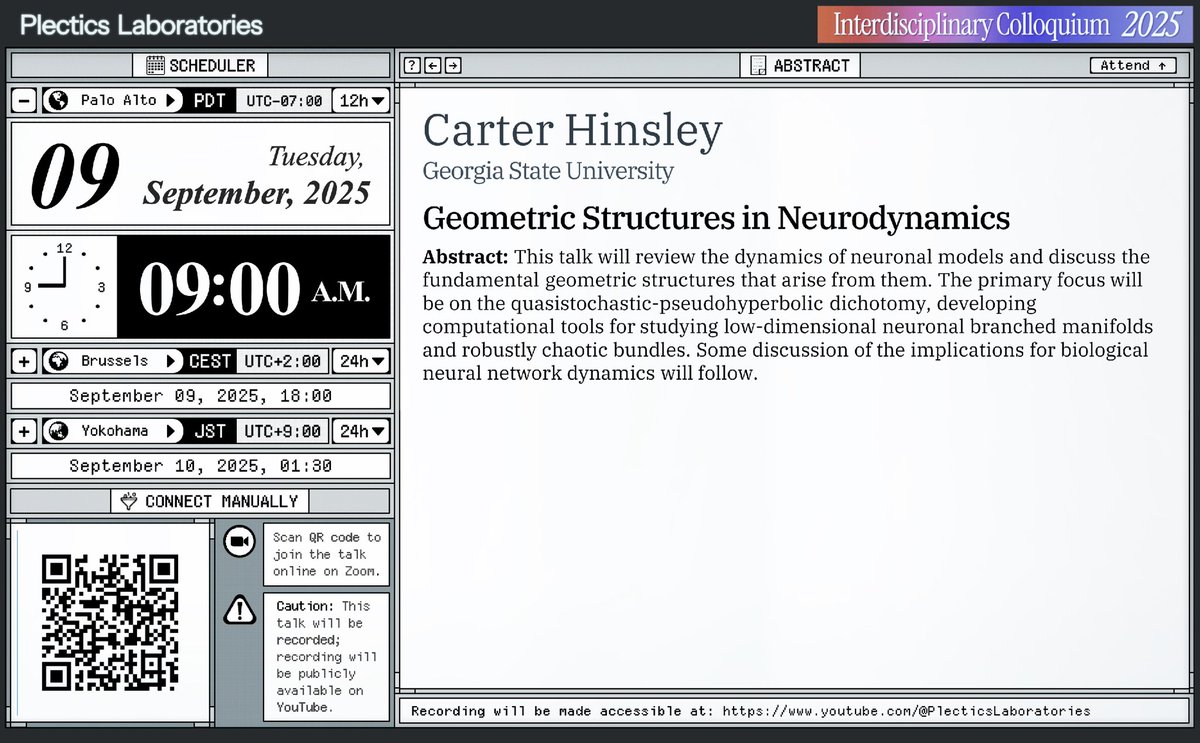The image size is (1200, 743).
Task: Click the PDT timezone label
Action: click(x=209, y=100)
